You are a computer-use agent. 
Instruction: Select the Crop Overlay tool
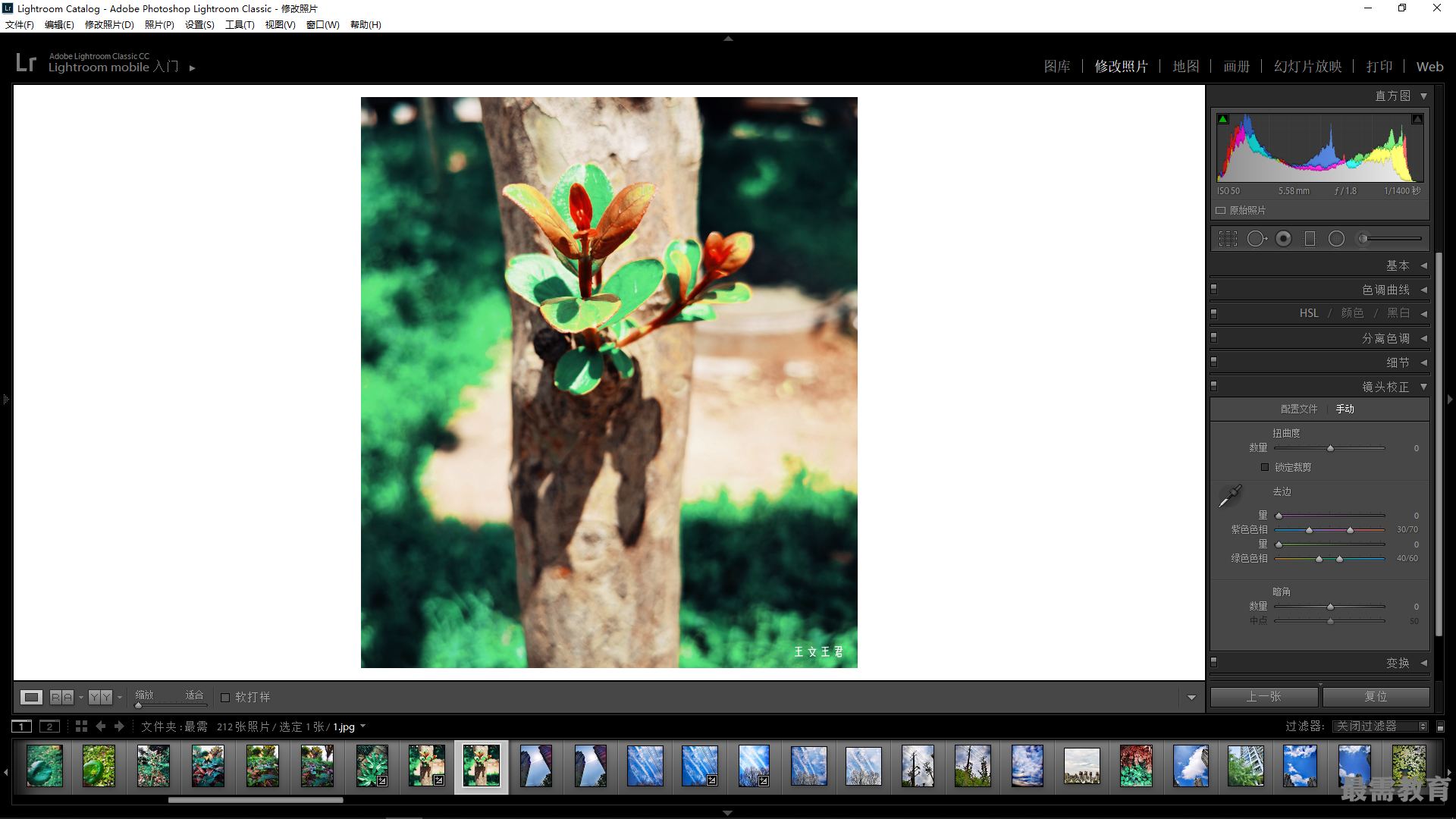(x=1228, y=239)
